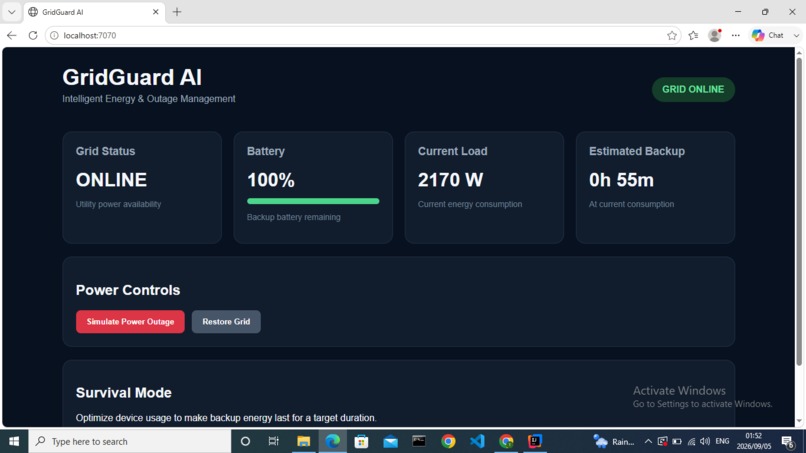This screenshot has height=453, width=806.
Task: Open Settings and more ellipsis menu
Action: click(736, 35)
